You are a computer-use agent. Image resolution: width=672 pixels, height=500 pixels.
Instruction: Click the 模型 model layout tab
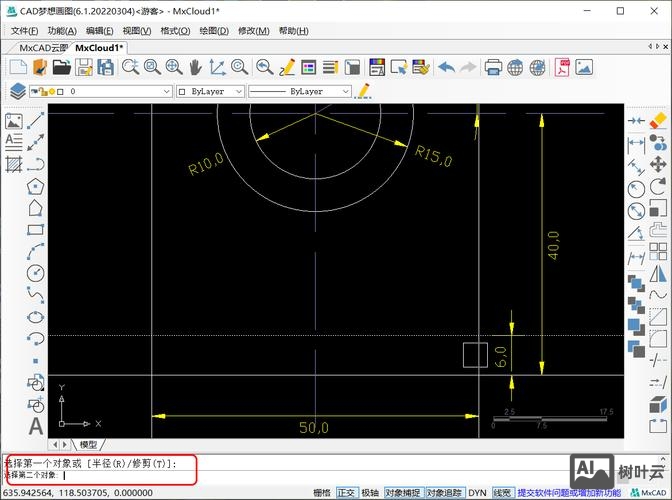[88, 444]
